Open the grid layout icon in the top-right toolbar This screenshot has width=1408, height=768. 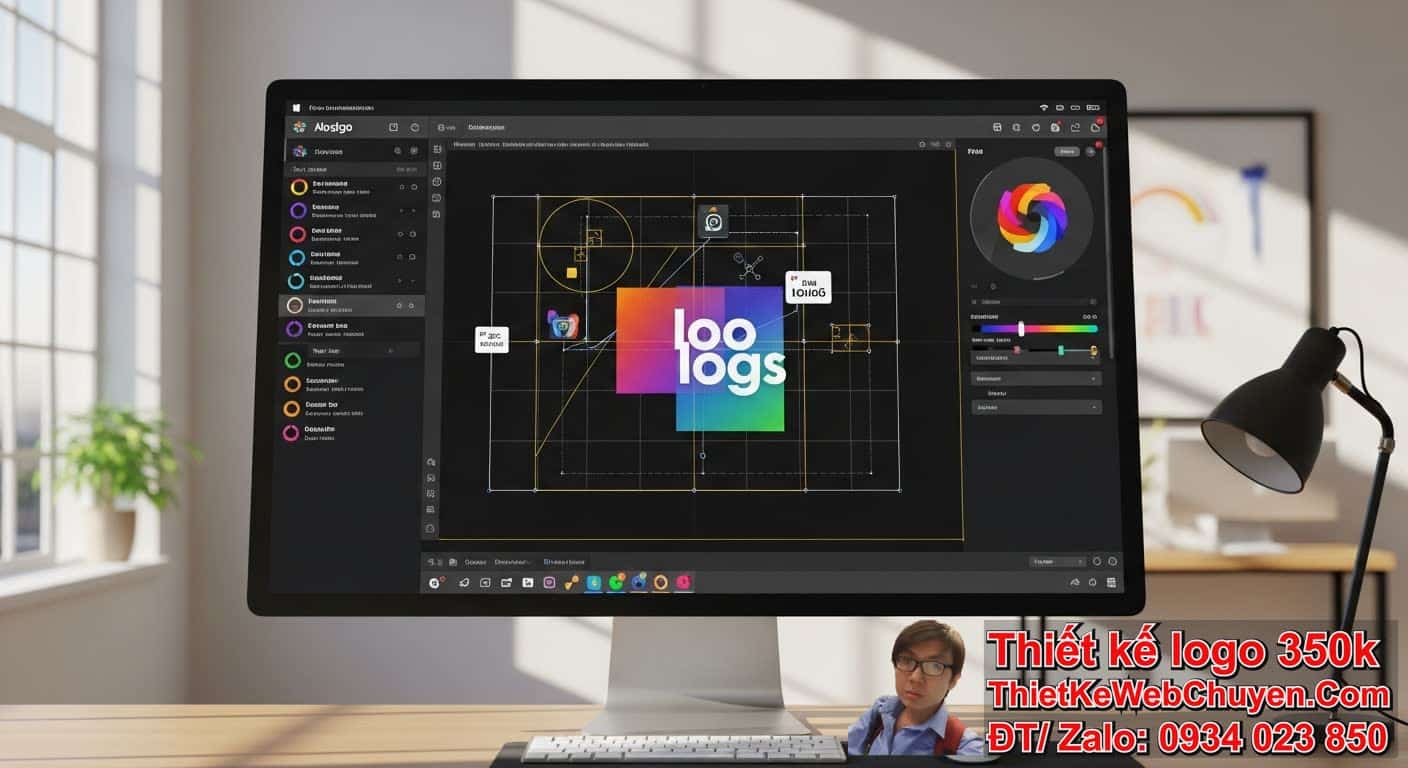click(997, 128)
